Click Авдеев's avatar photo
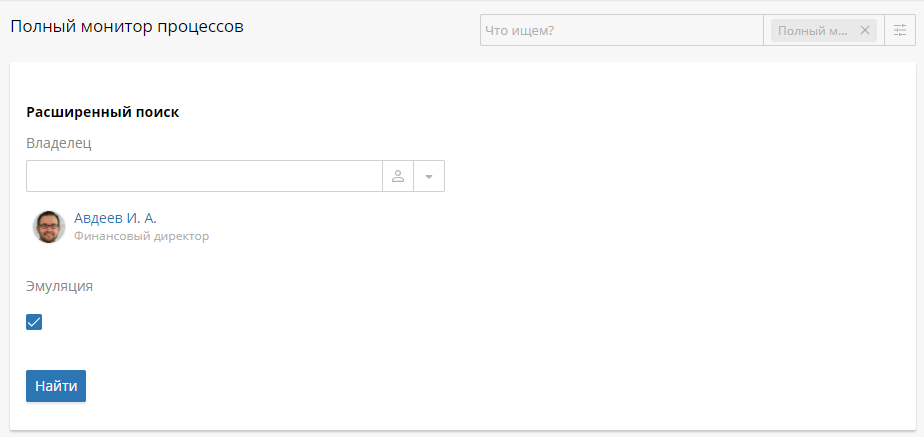Screen dimensions: 924x437 48,227
